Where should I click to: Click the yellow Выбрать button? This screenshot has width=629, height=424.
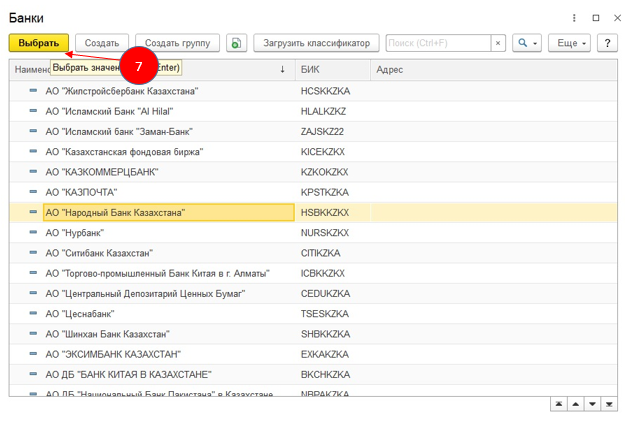pos(39,43)
